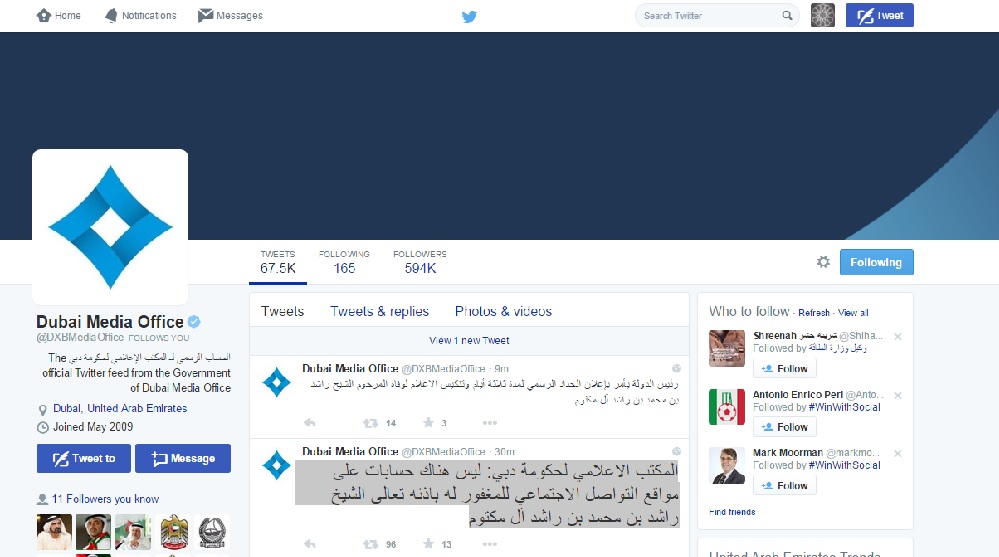Switch to Tweets & replies tab
The width and height of the screenshot is (999, 557).
tap(379, 311)
